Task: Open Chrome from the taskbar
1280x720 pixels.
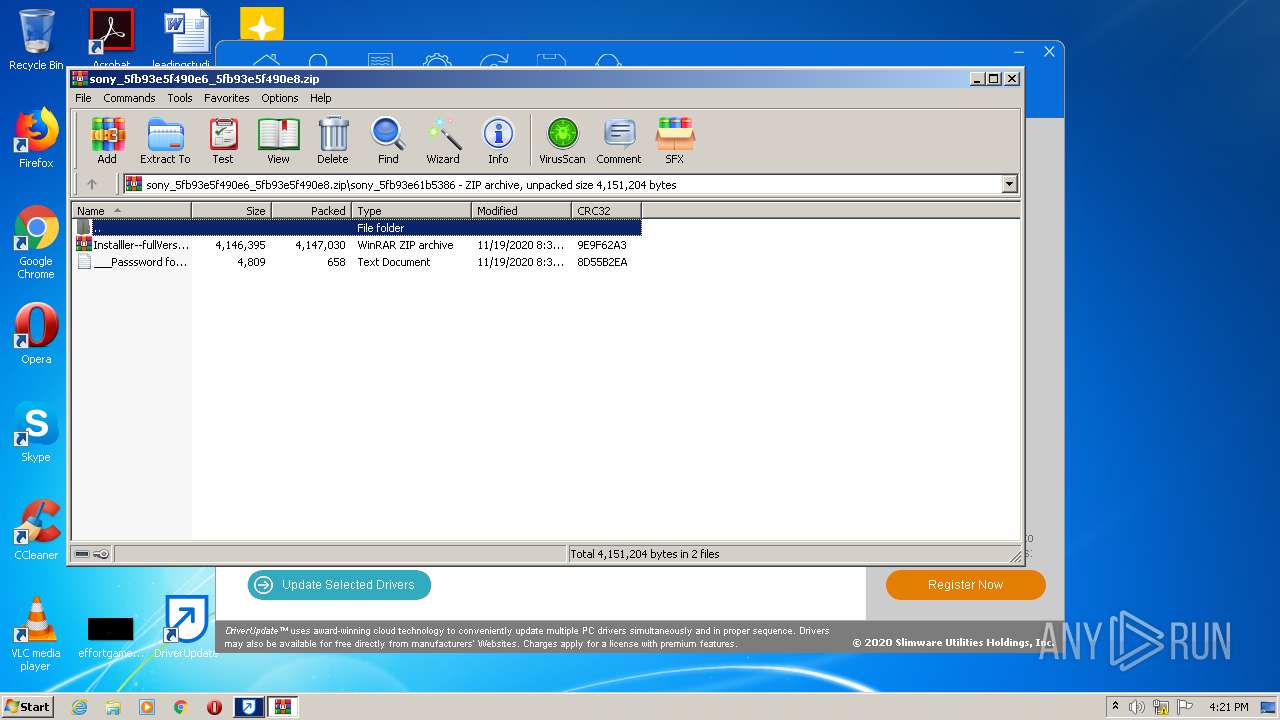Action: click(x=181, y=707)
